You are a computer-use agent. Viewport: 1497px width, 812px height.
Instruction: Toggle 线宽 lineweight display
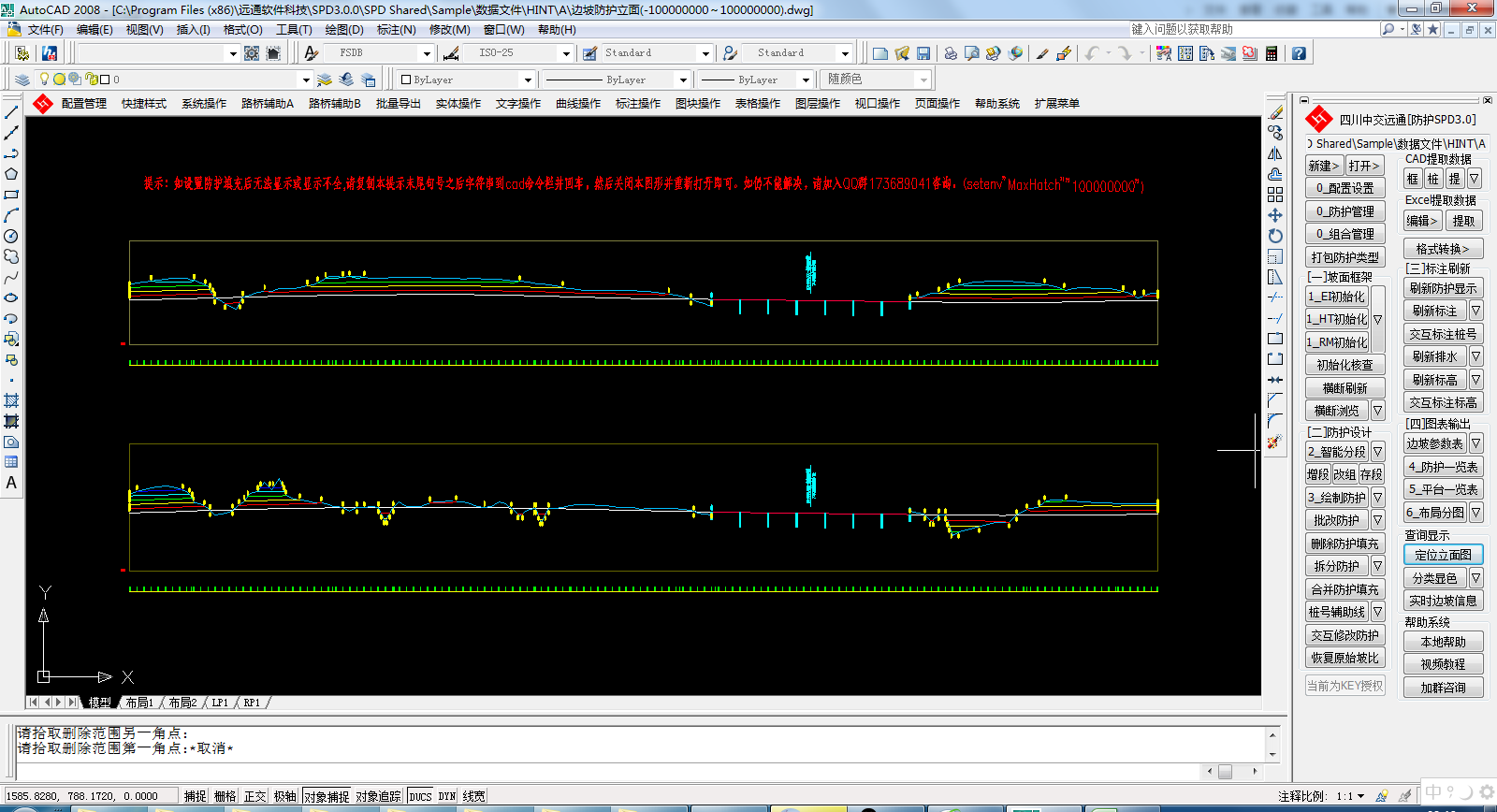coord(474,796)
